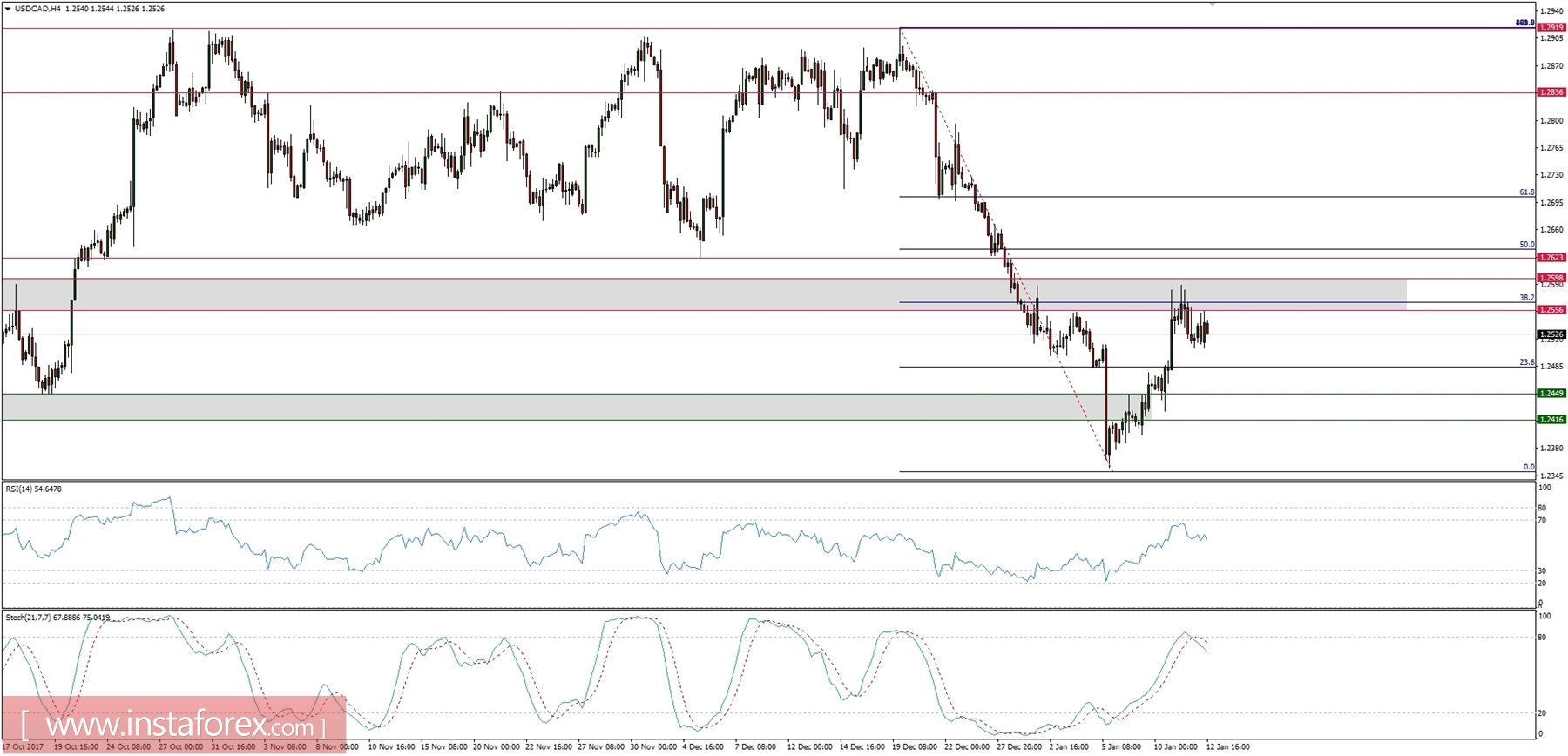1568x756 pixels.
Task: Click the 14 Dec 16:00 time label
Action: tap(862, 747)
